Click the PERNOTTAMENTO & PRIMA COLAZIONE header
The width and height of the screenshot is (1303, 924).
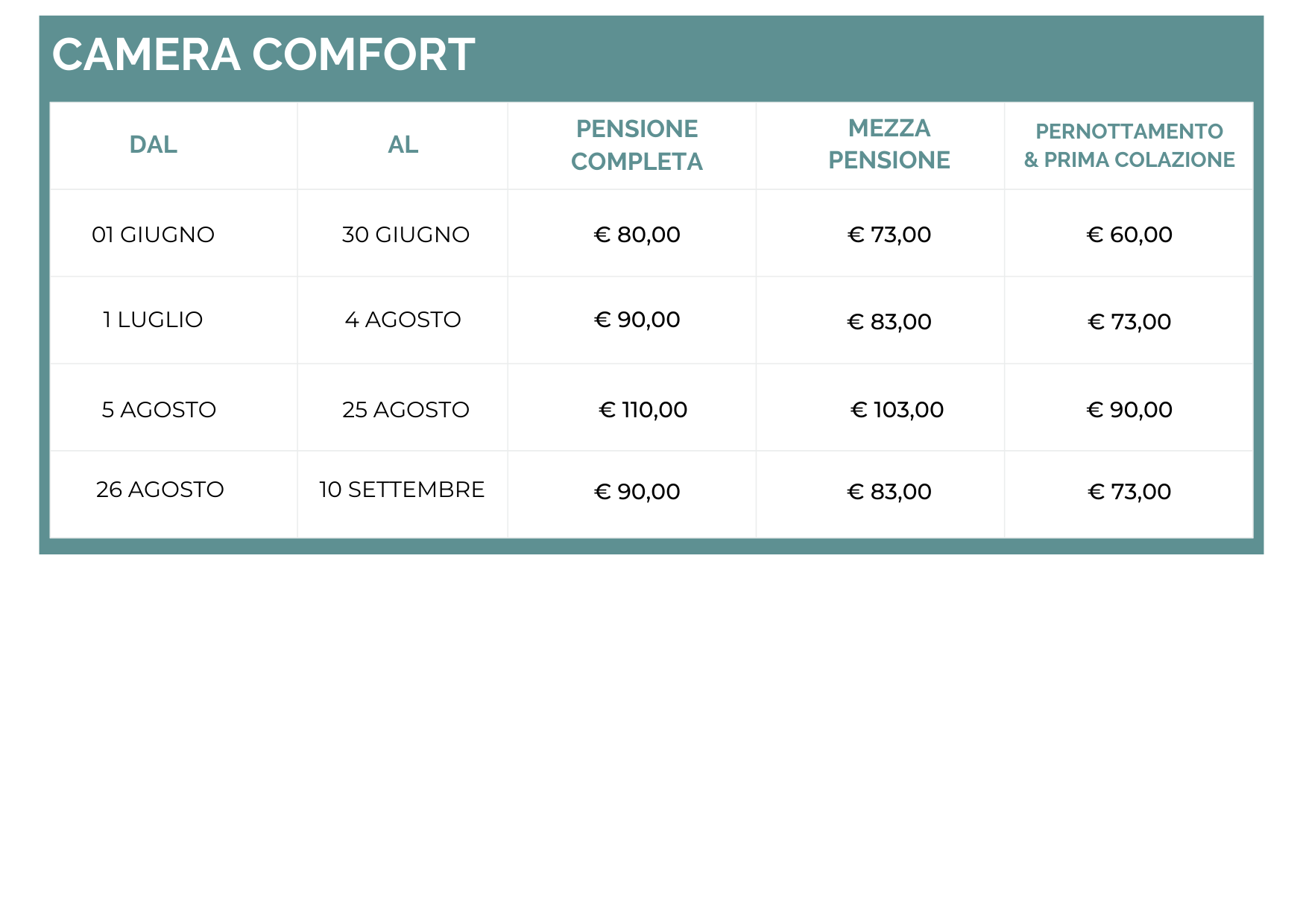1129,145
